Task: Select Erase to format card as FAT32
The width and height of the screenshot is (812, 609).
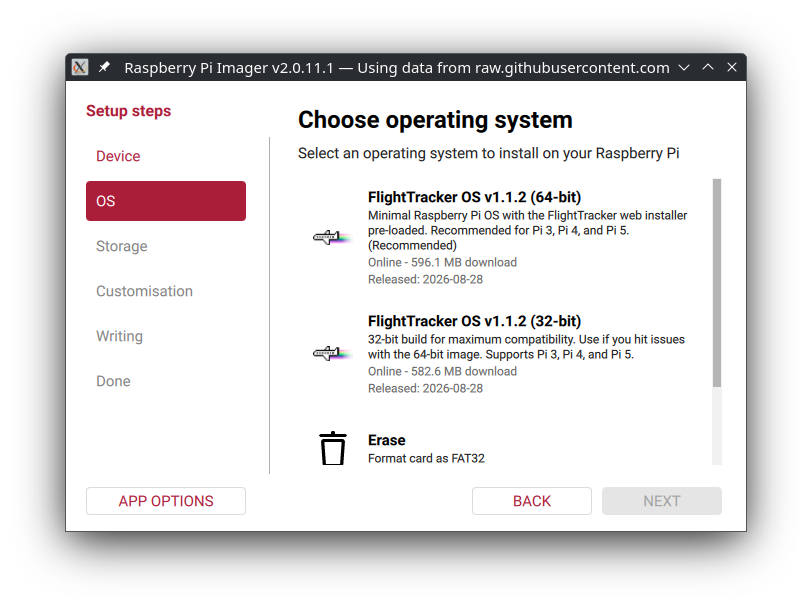Action: [x=505, y=448]
